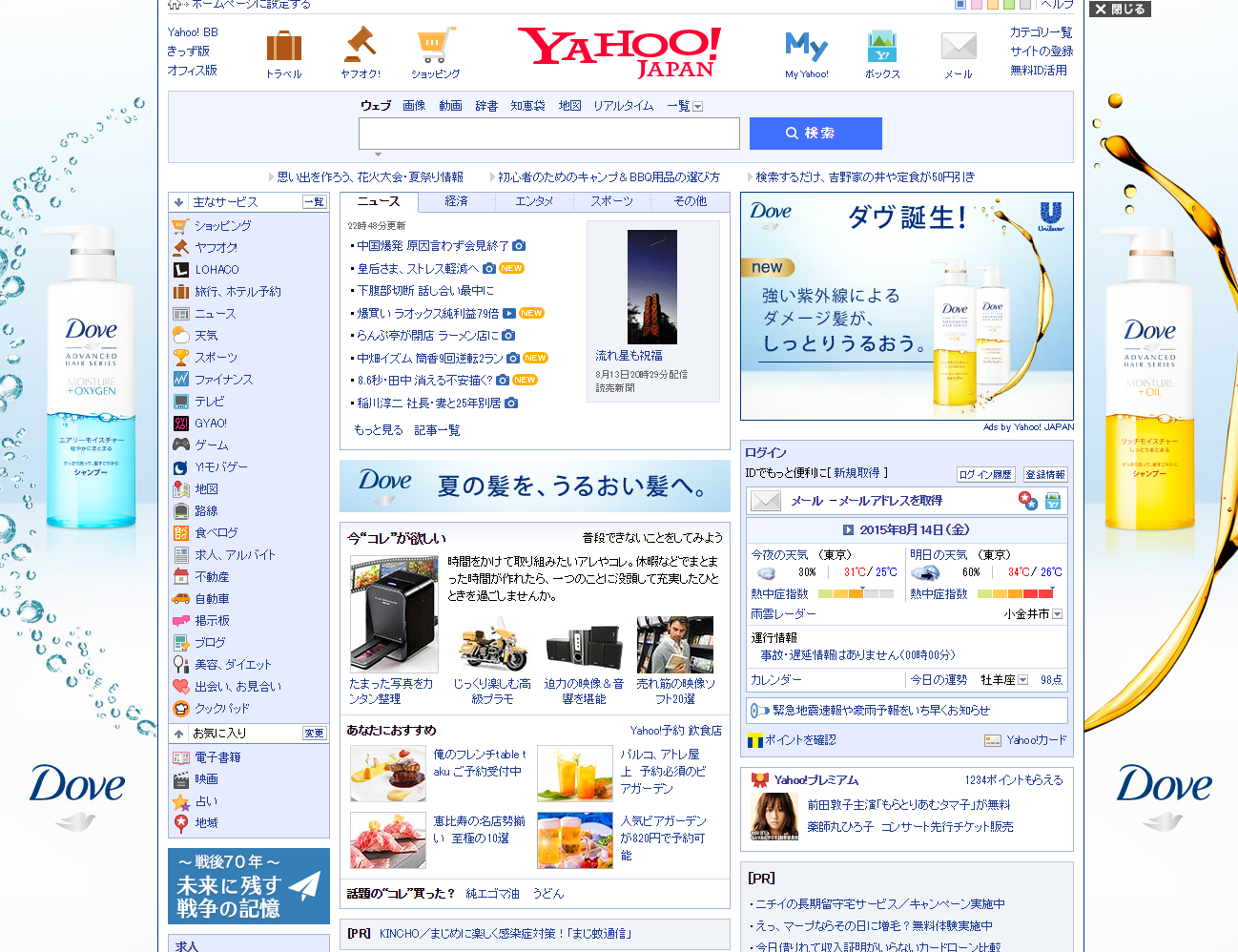Select the green theme color swatch
This screenshot has height=952, width=1238.
[x=1009, y=4]
